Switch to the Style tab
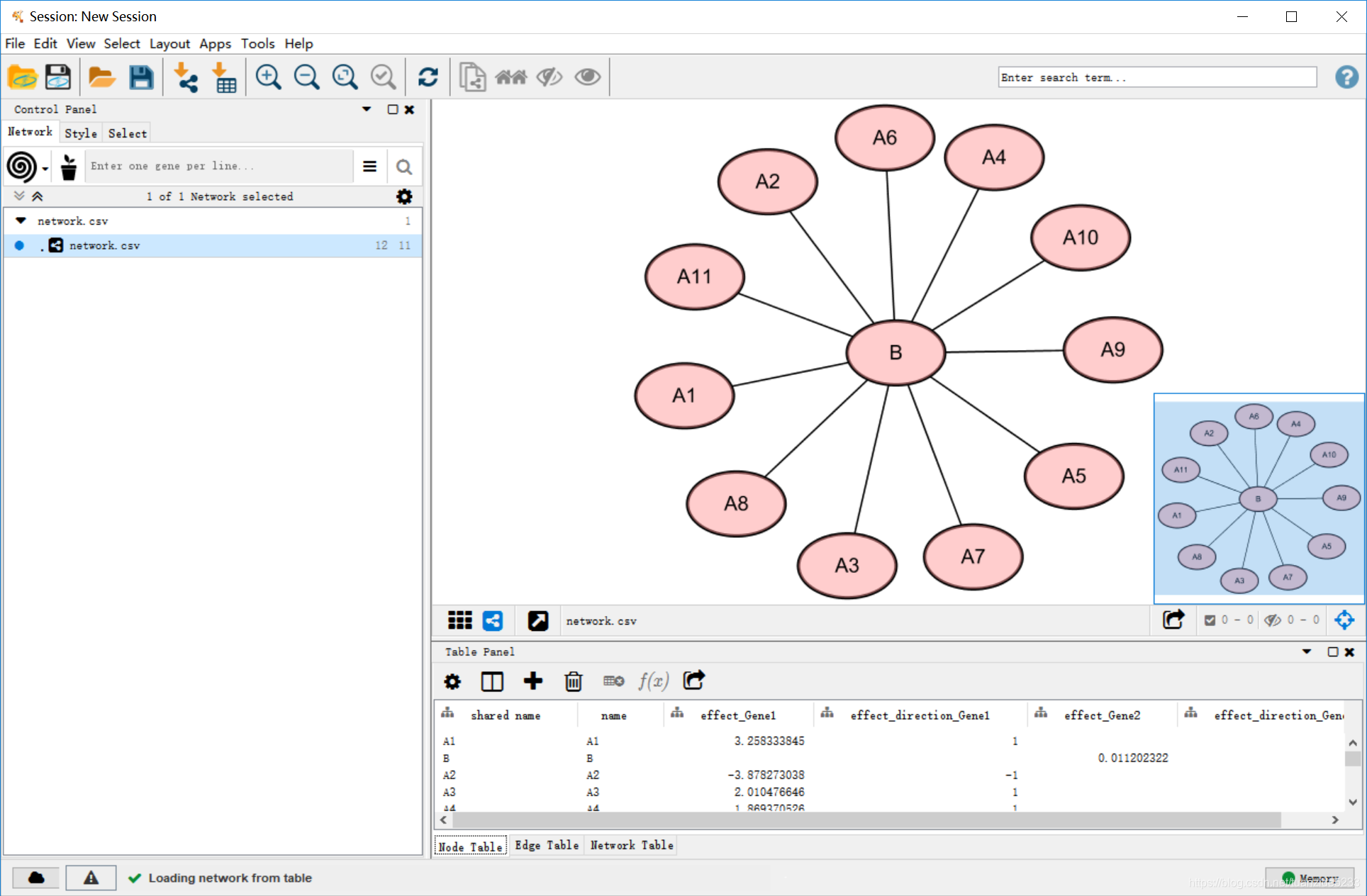The image size is (1367, 896). (x=81, y=133)
